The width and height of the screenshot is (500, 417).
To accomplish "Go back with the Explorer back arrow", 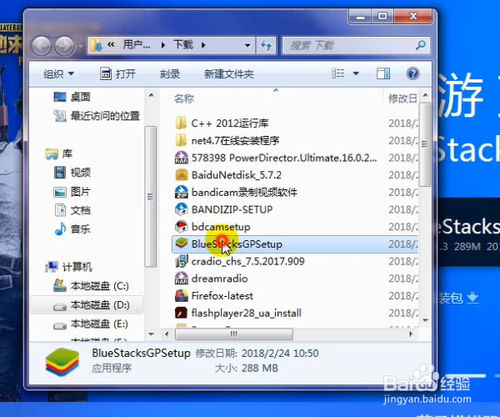I will pos(41,46).
